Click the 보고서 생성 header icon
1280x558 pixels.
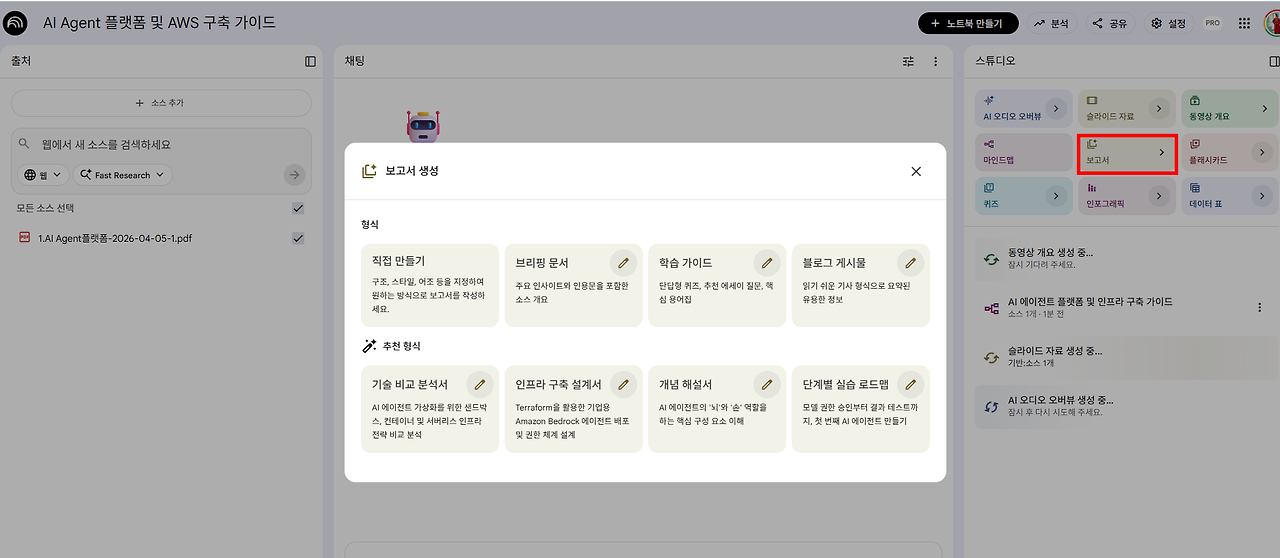tap(368, 171)
